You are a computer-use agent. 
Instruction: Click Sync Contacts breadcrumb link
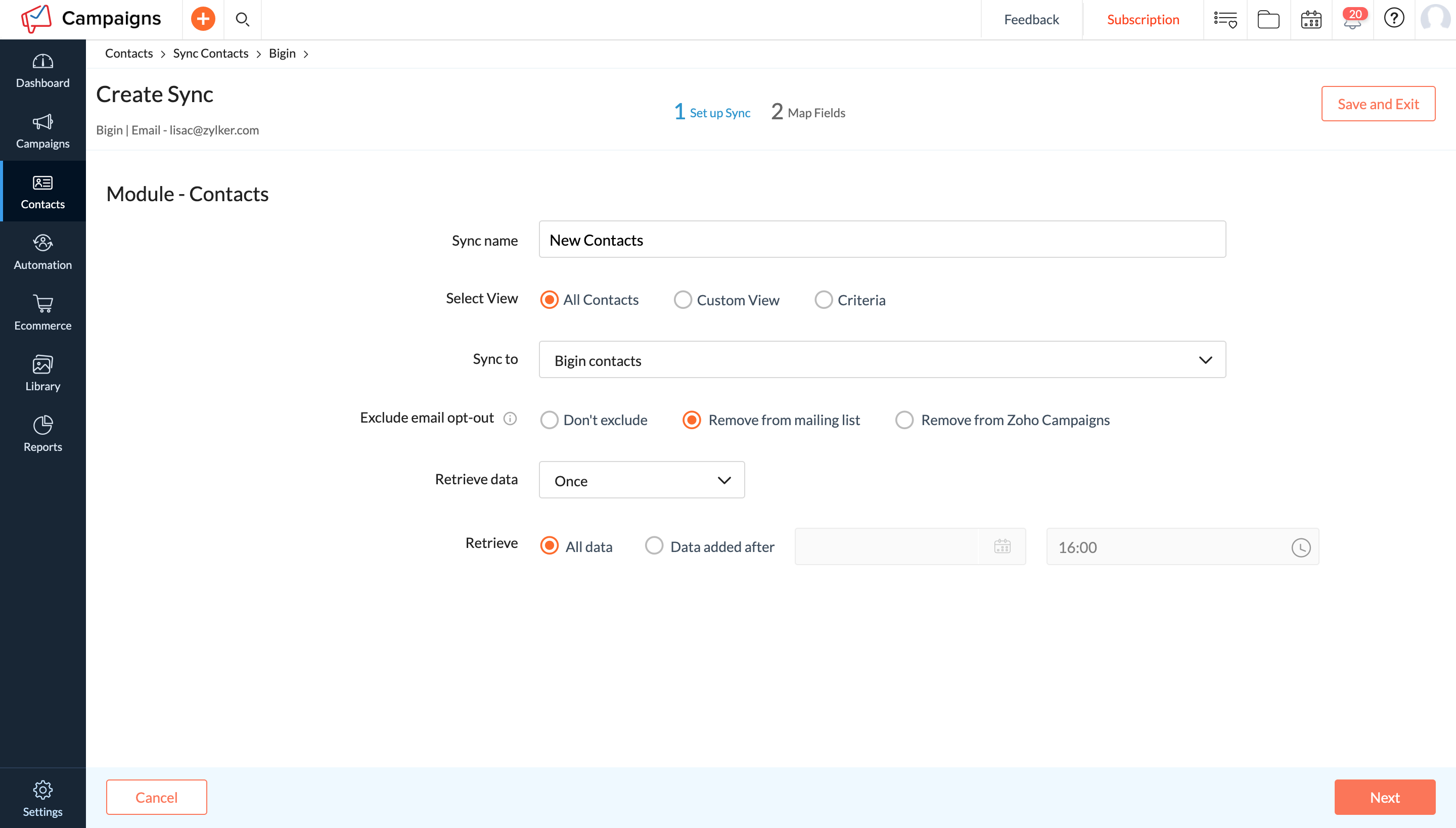pos(210,54)
